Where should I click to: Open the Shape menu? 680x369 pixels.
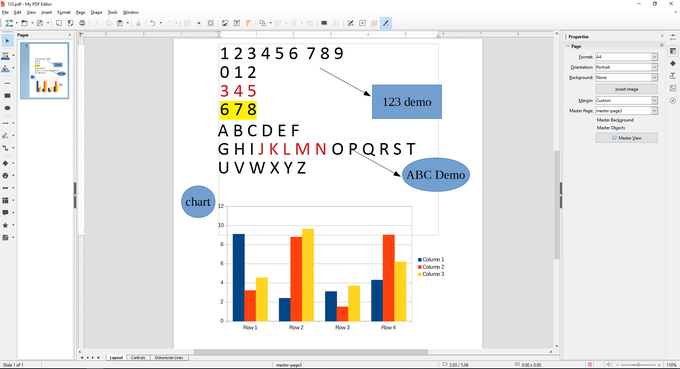tap(96, 13)
